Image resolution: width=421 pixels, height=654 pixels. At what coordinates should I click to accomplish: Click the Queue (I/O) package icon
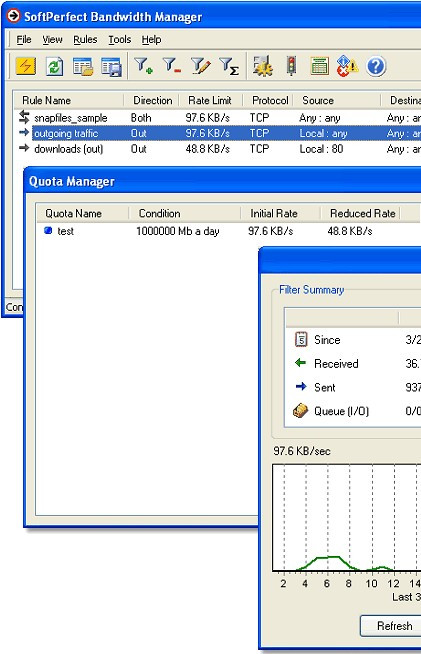click(x=300, y=411)
